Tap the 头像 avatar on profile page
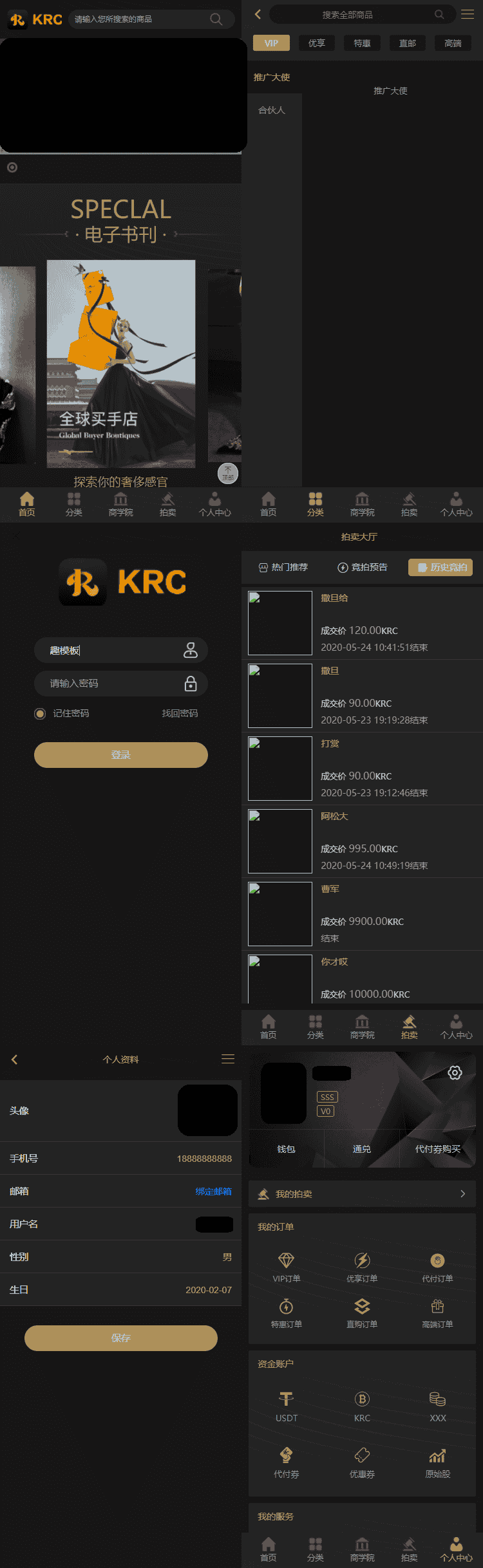This screenshot has width=483, height=1568. tap(207, 1110)
